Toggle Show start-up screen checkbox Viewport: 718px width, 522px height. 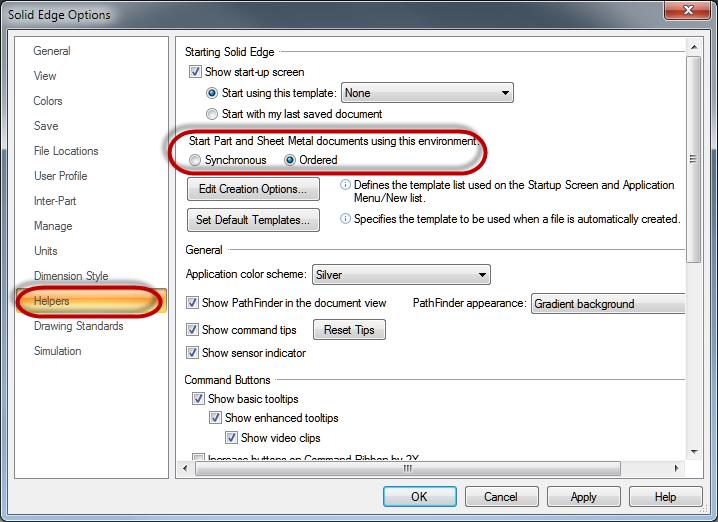pyautogui.click(x=195, y=72)
